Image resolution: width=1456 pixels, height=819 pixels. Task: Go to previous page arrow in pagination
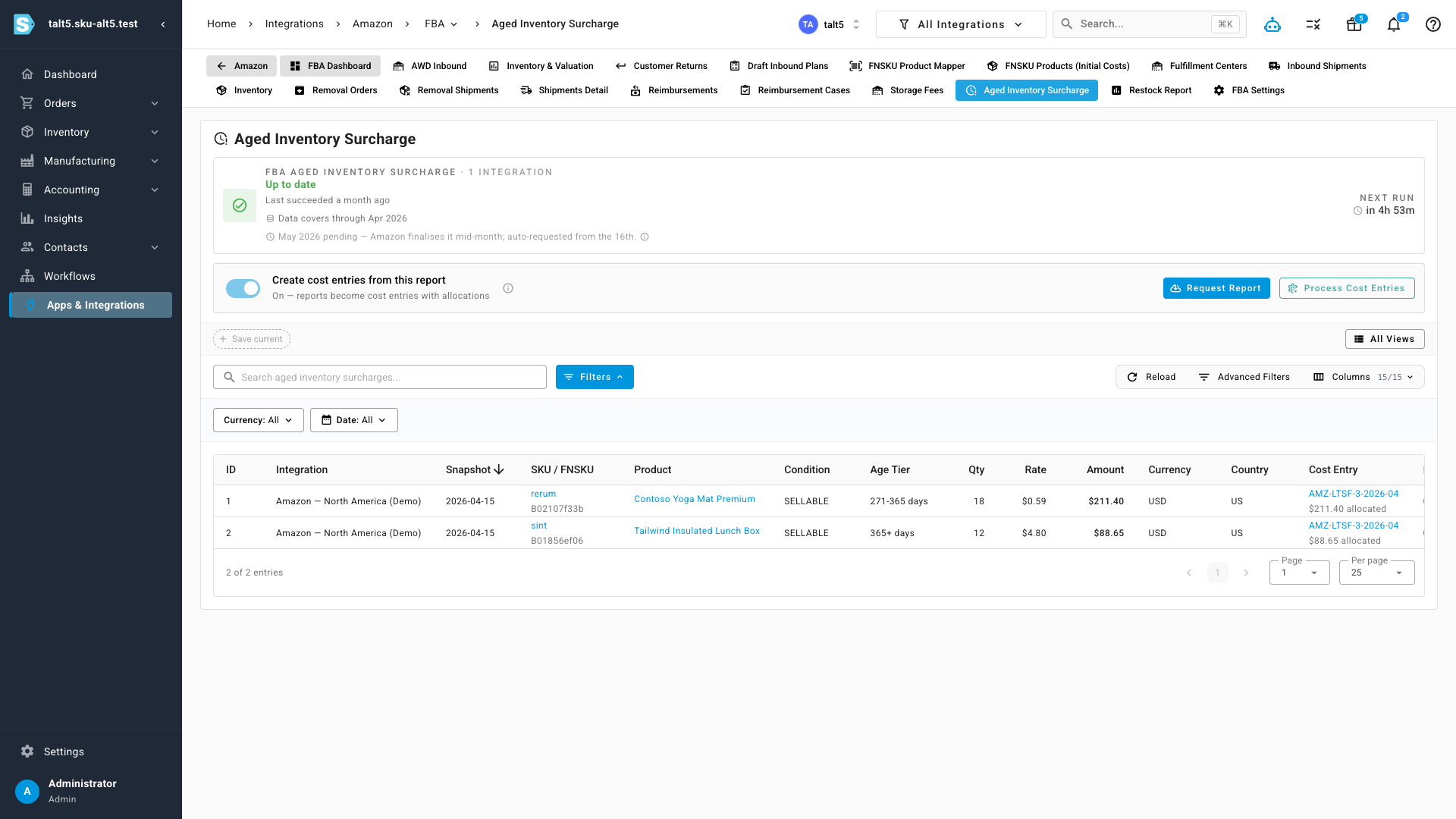pos(1189,573)
